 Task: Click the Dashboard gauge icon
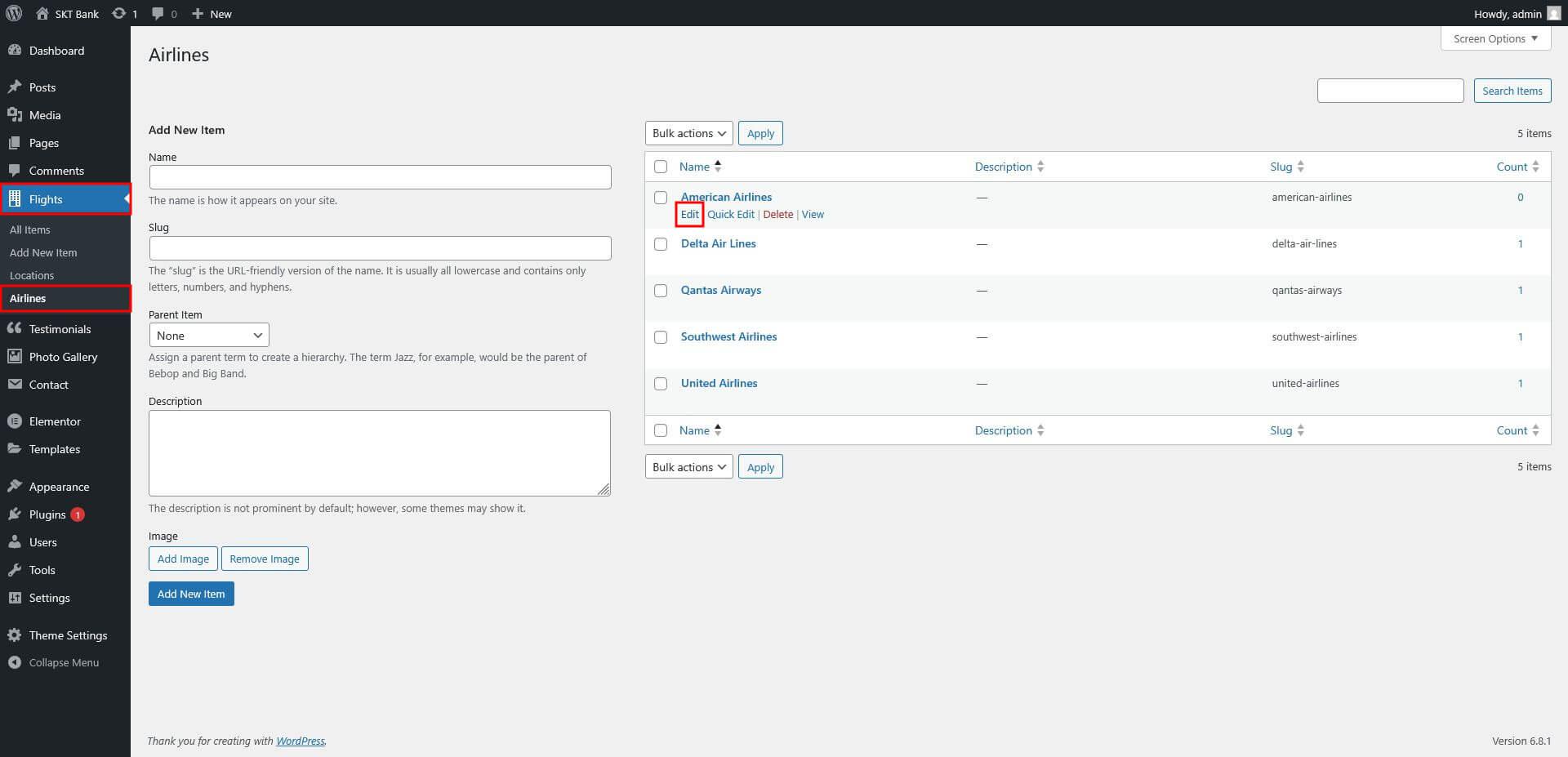tap(15, 51)
